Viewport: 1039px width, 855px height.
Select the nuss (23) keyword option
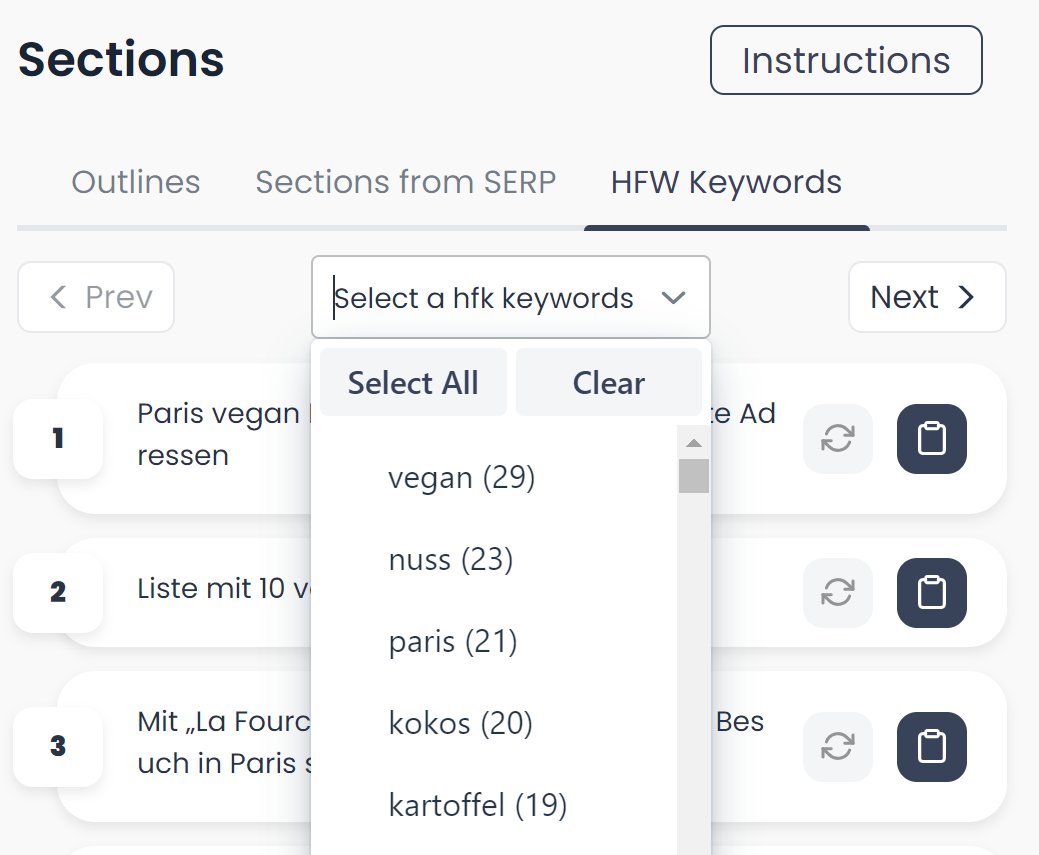[451, 560]
